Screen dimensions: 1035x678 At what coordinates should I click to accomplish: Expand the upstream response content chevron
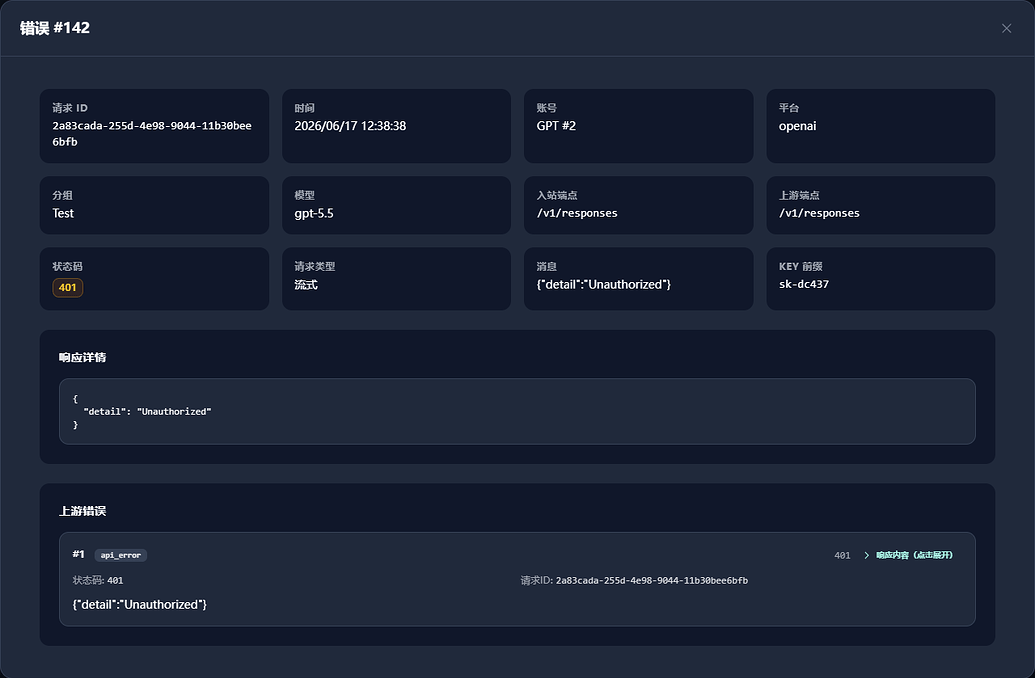(866, 555)
